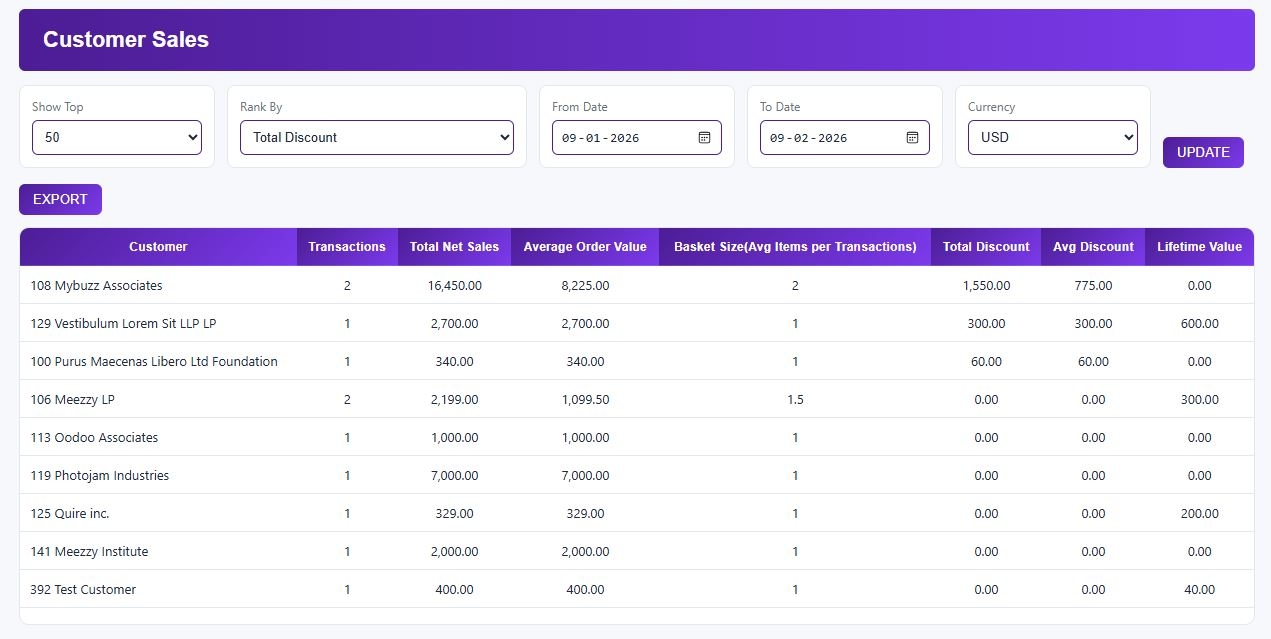The width and height of the screenshot is (1271, 639).
Task: Open the Show Top dropdown
Action: (x=116, y=137)
